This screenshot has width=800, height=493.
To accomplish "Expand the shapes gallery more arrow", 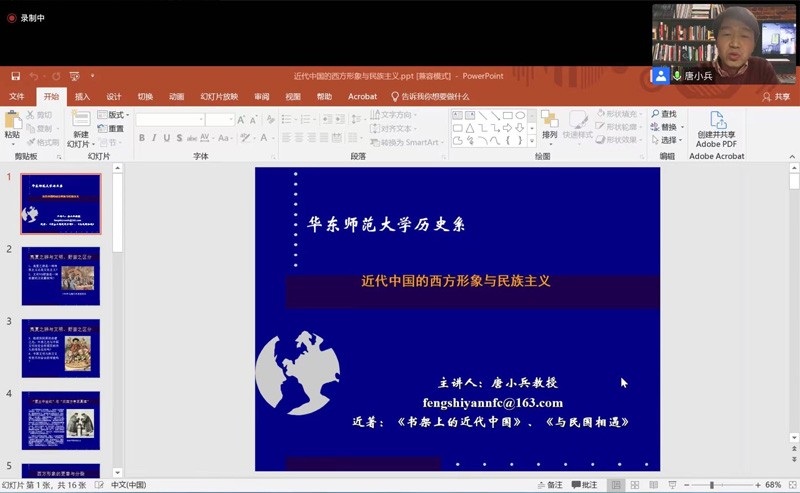I will coord(532,141).
